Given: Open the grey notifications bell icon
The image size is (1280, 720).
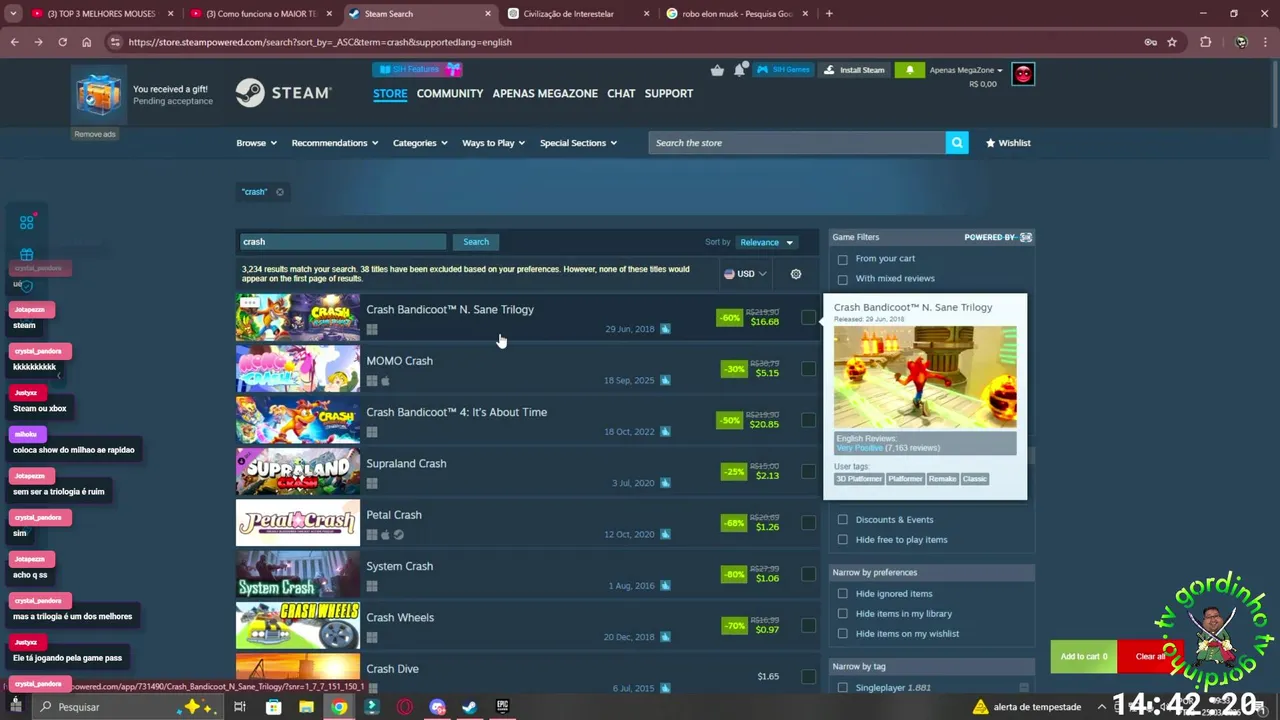Looking at the screenshot, I should tap(739, 70).
